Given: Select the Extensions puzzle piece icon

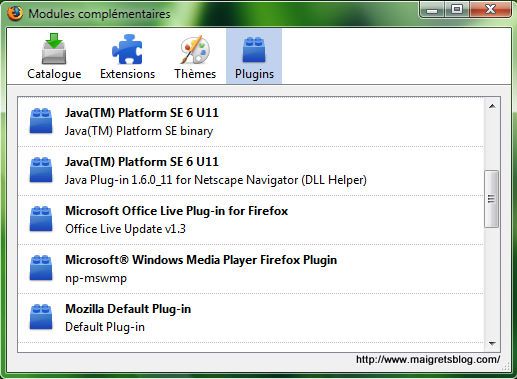Looking at the screenshot, I should click(x=127, y=49).
